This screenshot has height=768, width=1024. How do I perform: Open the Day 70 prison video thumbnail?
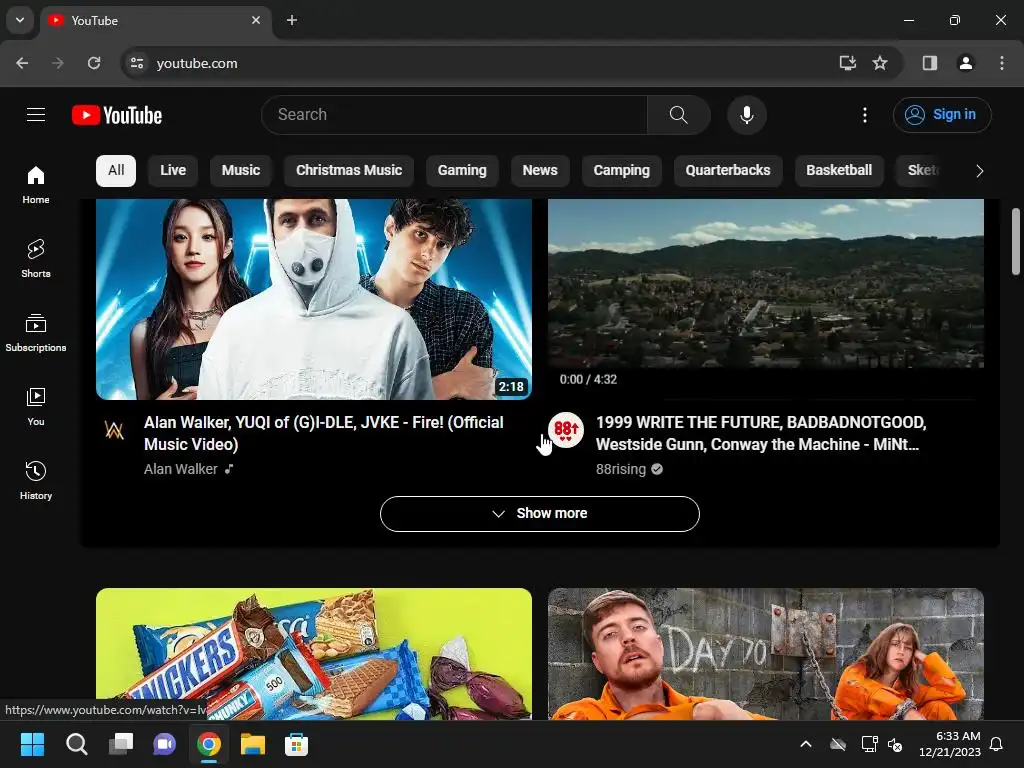(766, 654)
